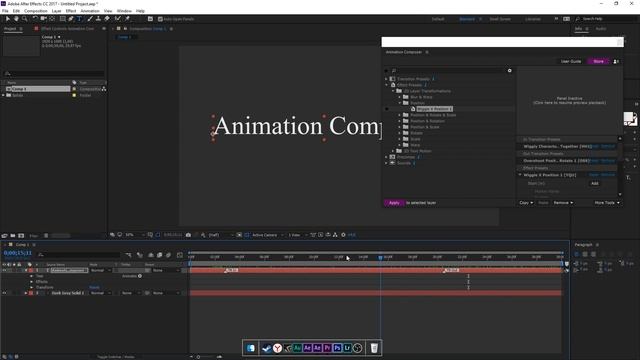Select the Unified Camera tool
Image resolution: width=640 pixels, height=360 pixels.
[x=43, y=19]
